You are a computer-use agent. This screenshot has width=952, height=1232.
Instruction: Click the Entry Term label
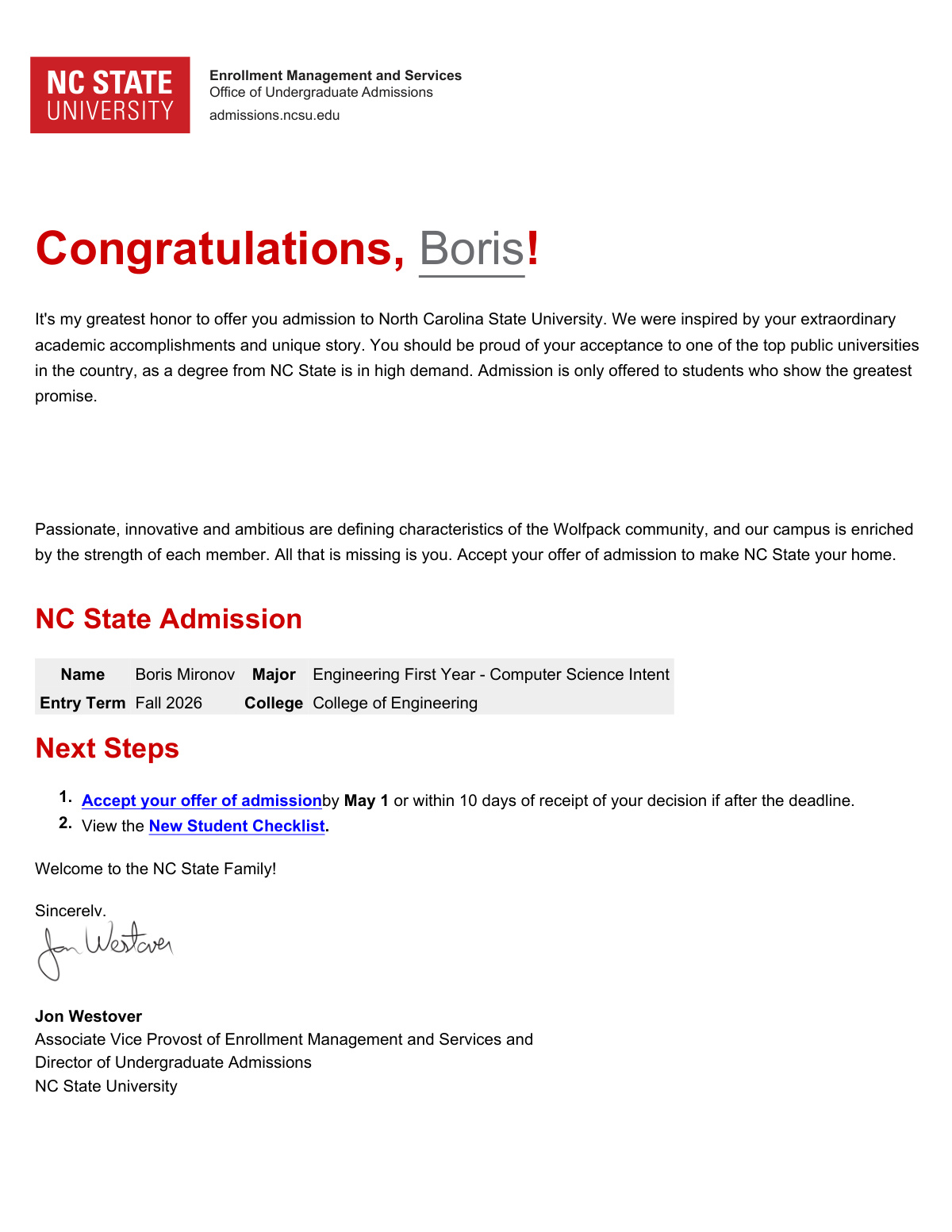click(83, 703)
